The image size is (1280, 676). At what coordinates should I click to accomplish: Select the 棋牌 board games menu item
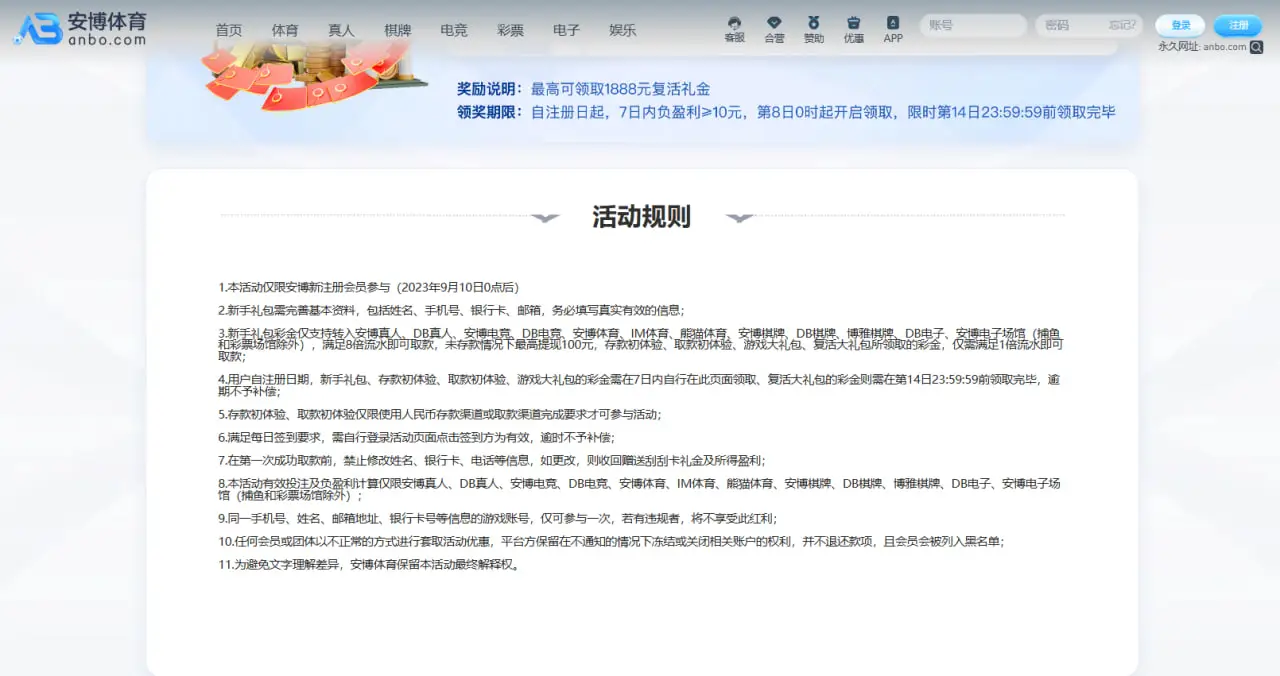(x=397, y=30)
